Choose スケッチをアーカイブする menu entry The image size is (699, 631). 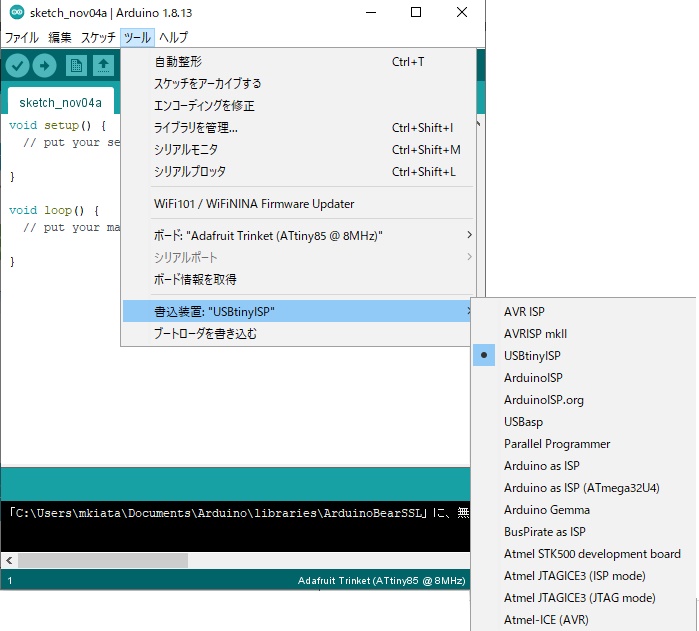(298, 83)
